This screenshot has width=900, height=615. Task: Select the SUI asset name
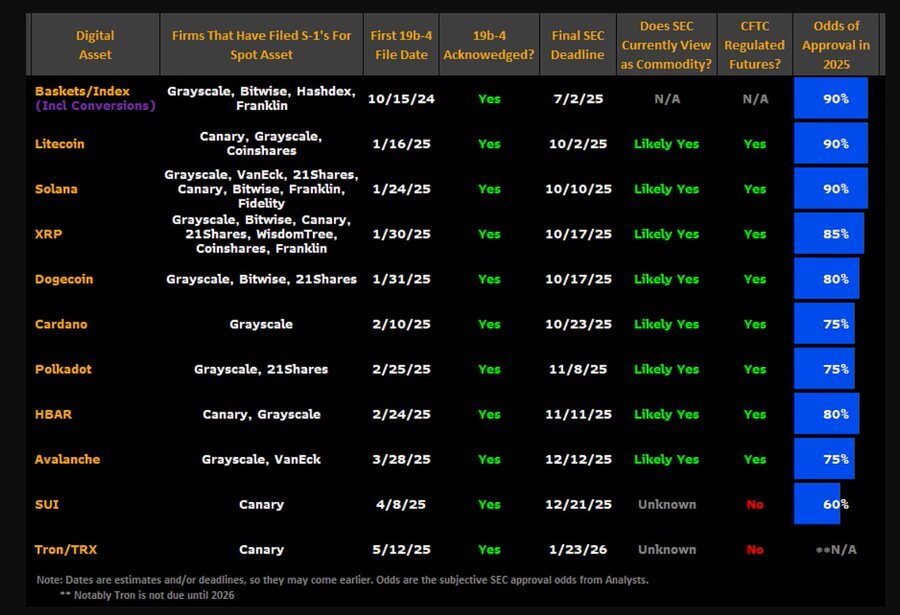click(46, 504)
